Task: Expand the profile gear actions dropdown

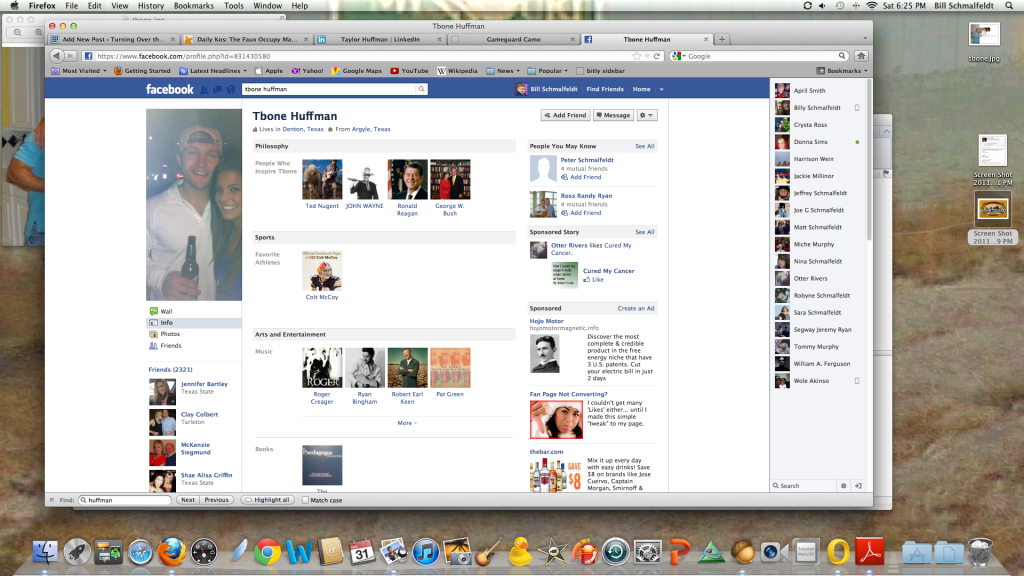Action: pos(647,115)
